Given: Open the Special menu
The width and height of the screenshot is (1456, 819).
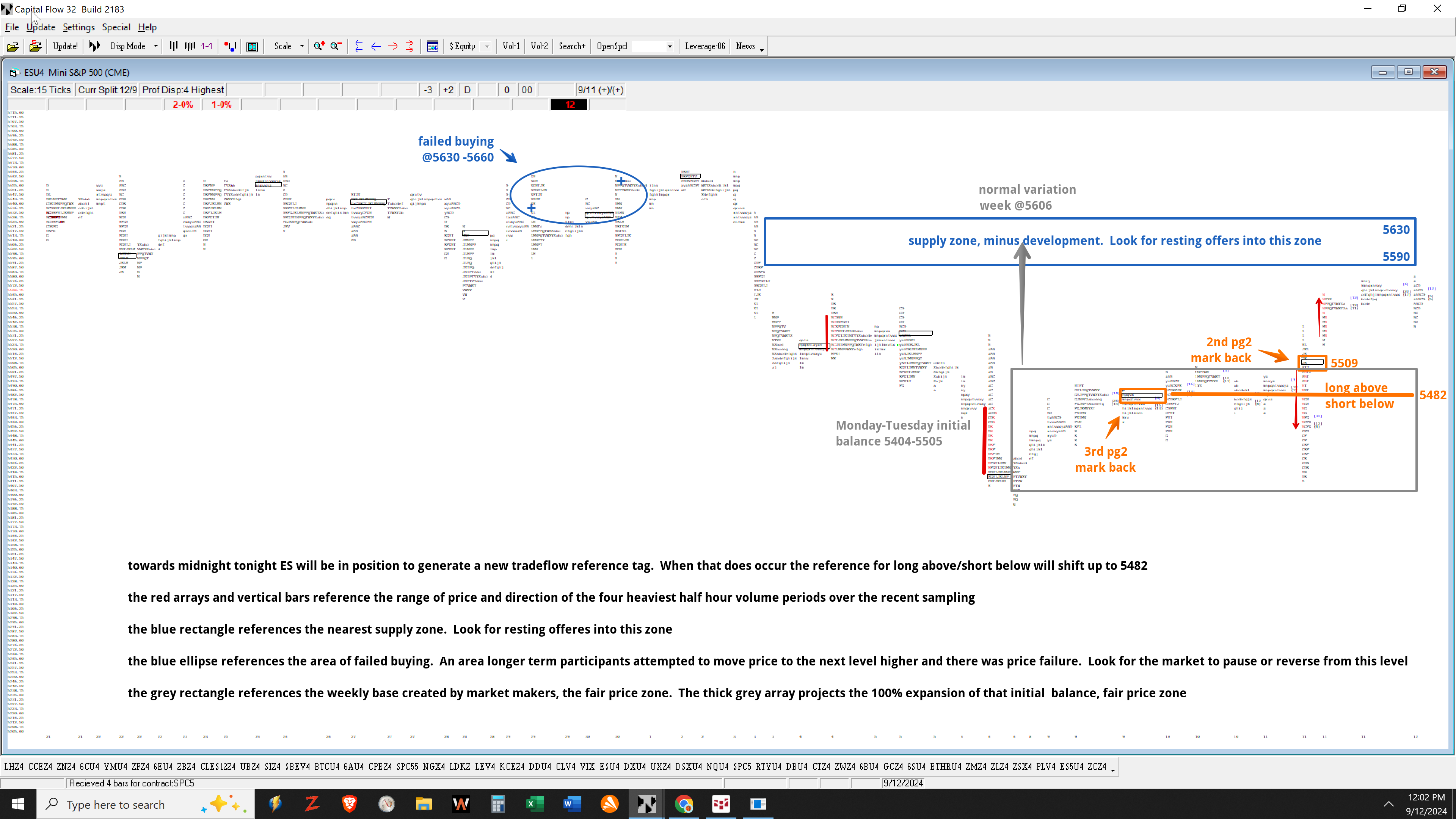Looking at the screenshot, I should pyautogui.click(x=116, y=27).
